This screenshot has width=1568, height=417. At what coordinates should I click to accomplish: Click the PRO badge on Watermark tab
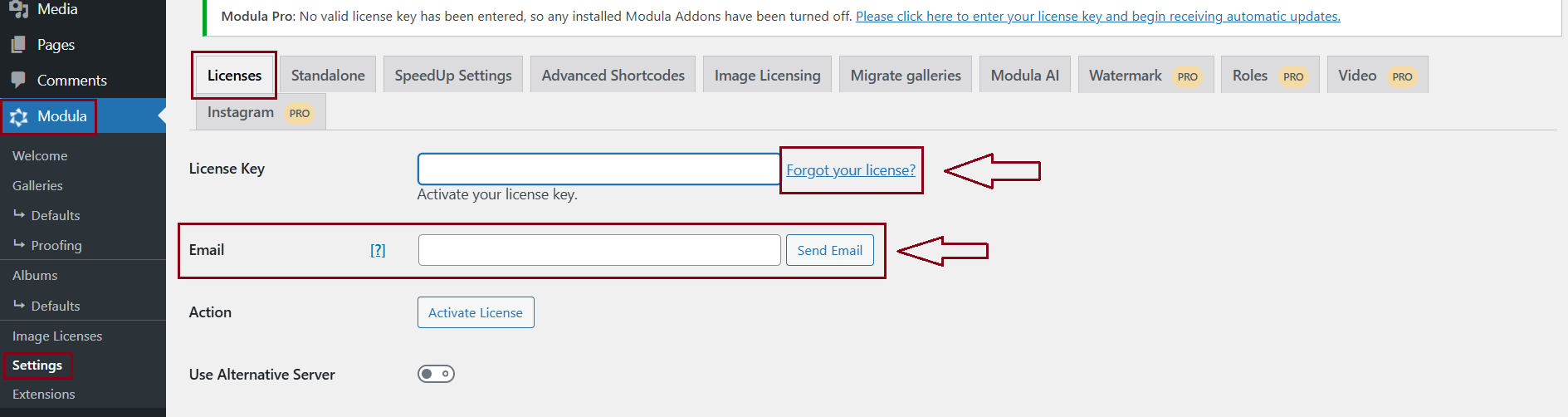coord(1187,76)
